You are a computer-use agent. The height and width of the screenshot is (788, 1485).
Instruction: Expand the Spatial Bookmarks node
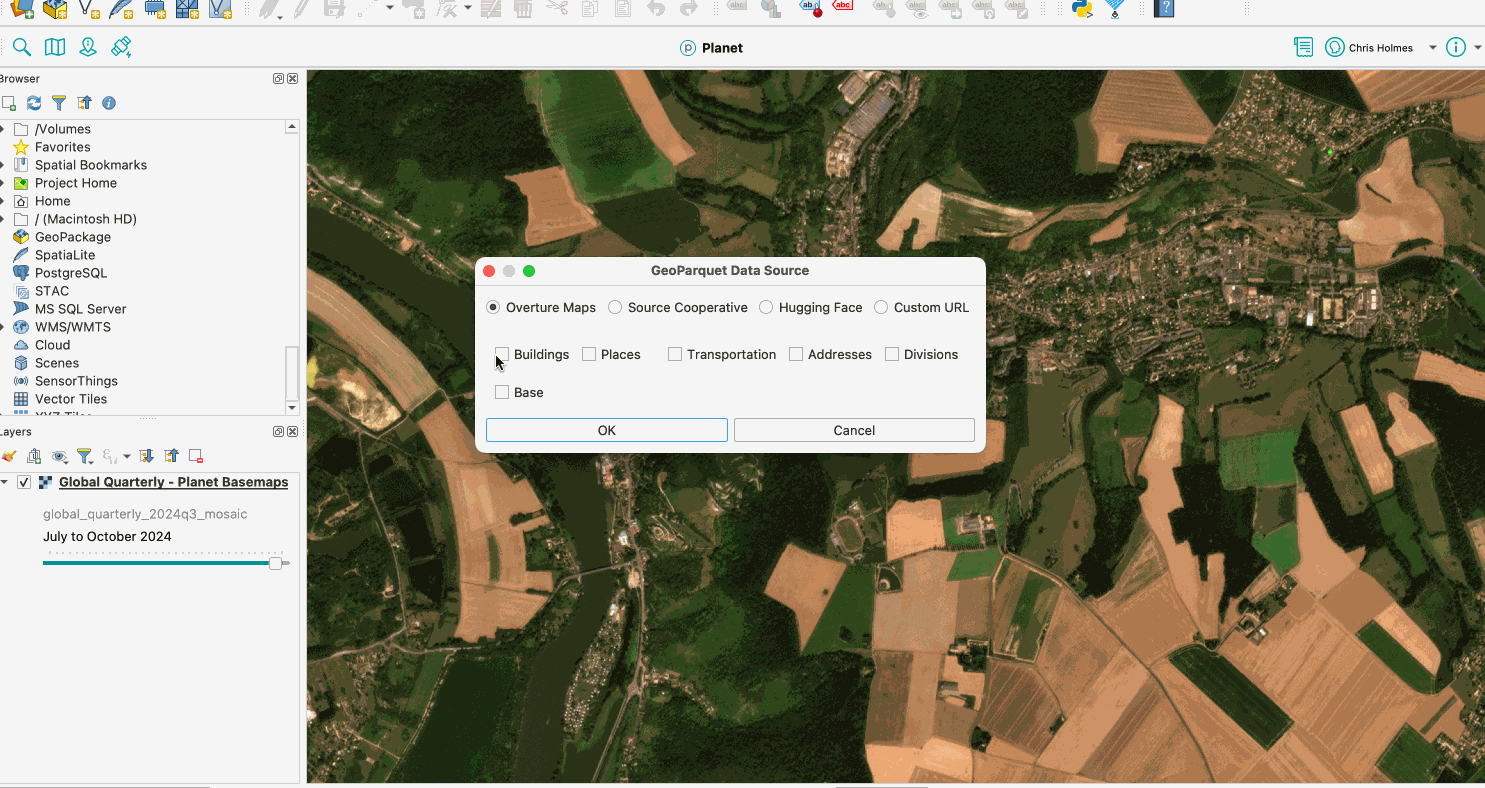pyautogui.click(x=3, y=165)
